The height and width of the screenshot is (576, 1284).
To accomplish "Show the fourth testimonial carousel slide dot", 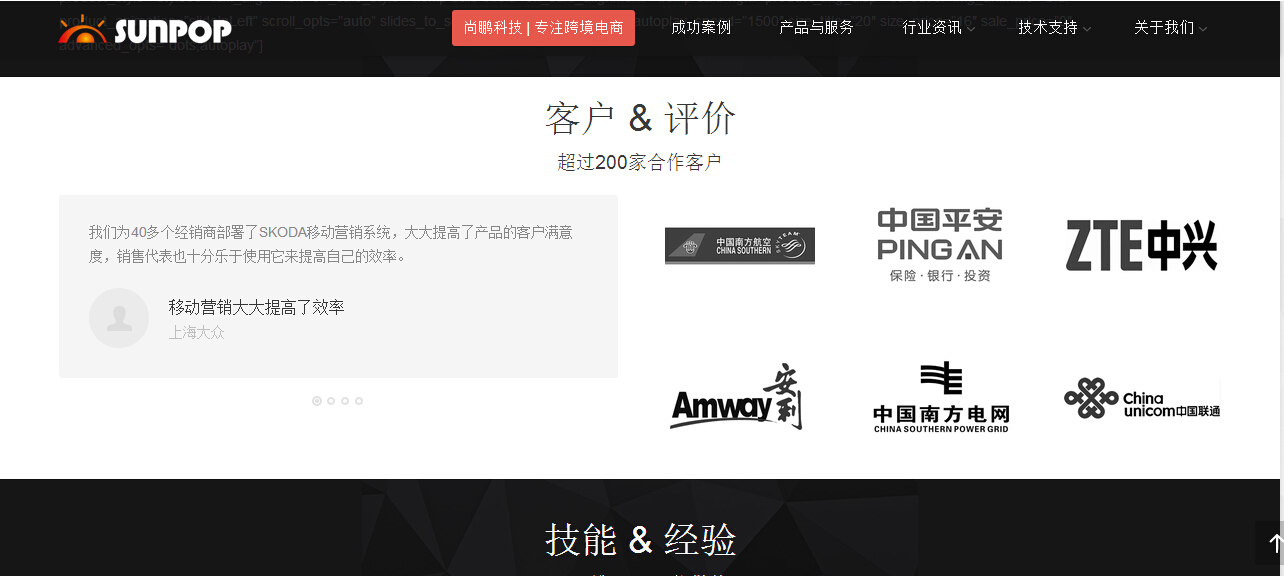I will [x=359, y=401].
